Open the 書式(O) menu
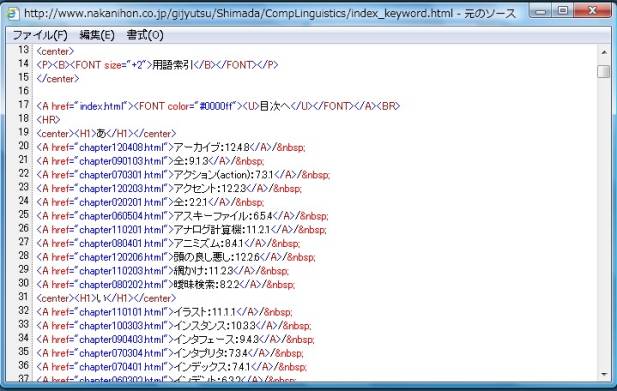Screen dimensions: 617x391 coord(145,35)
